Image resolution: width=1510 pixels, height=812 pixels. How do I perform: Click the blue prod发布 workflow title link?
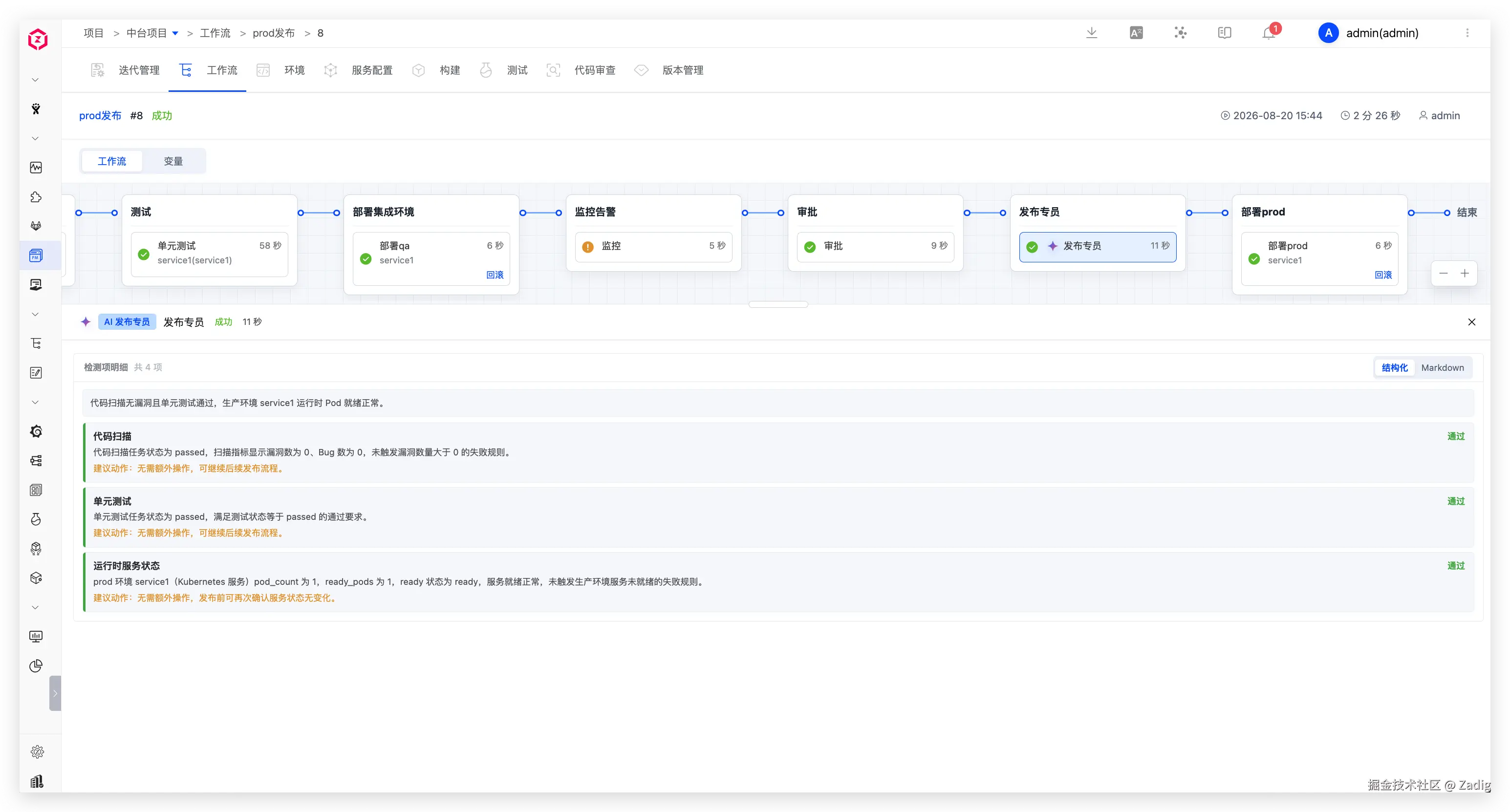[100, 115]
